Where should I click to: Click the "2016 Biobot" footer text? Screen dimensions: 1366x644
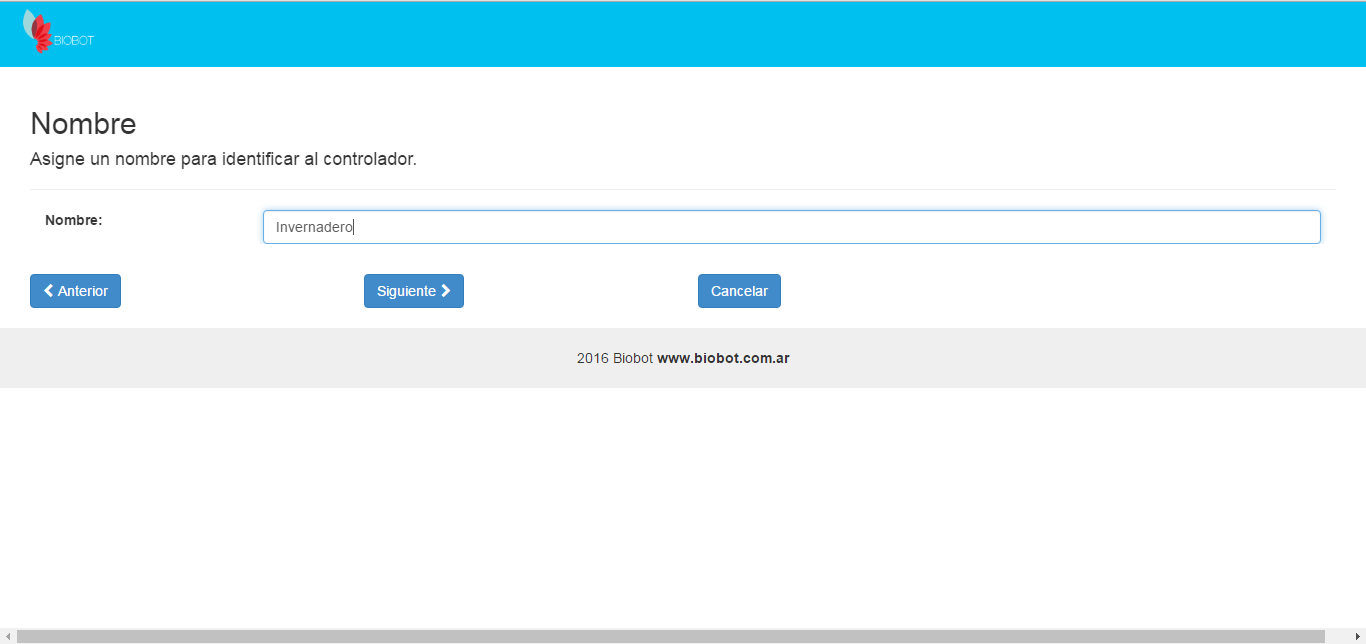(614, 358)
